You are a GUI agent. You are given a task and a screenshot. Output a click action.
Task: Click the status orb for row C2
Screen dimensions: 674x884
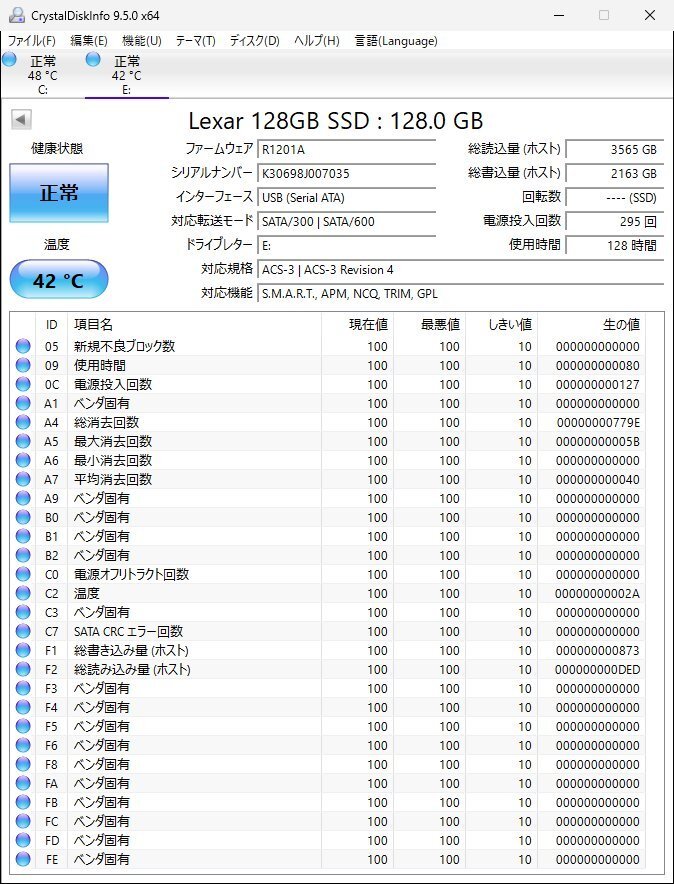click(23, 593)
